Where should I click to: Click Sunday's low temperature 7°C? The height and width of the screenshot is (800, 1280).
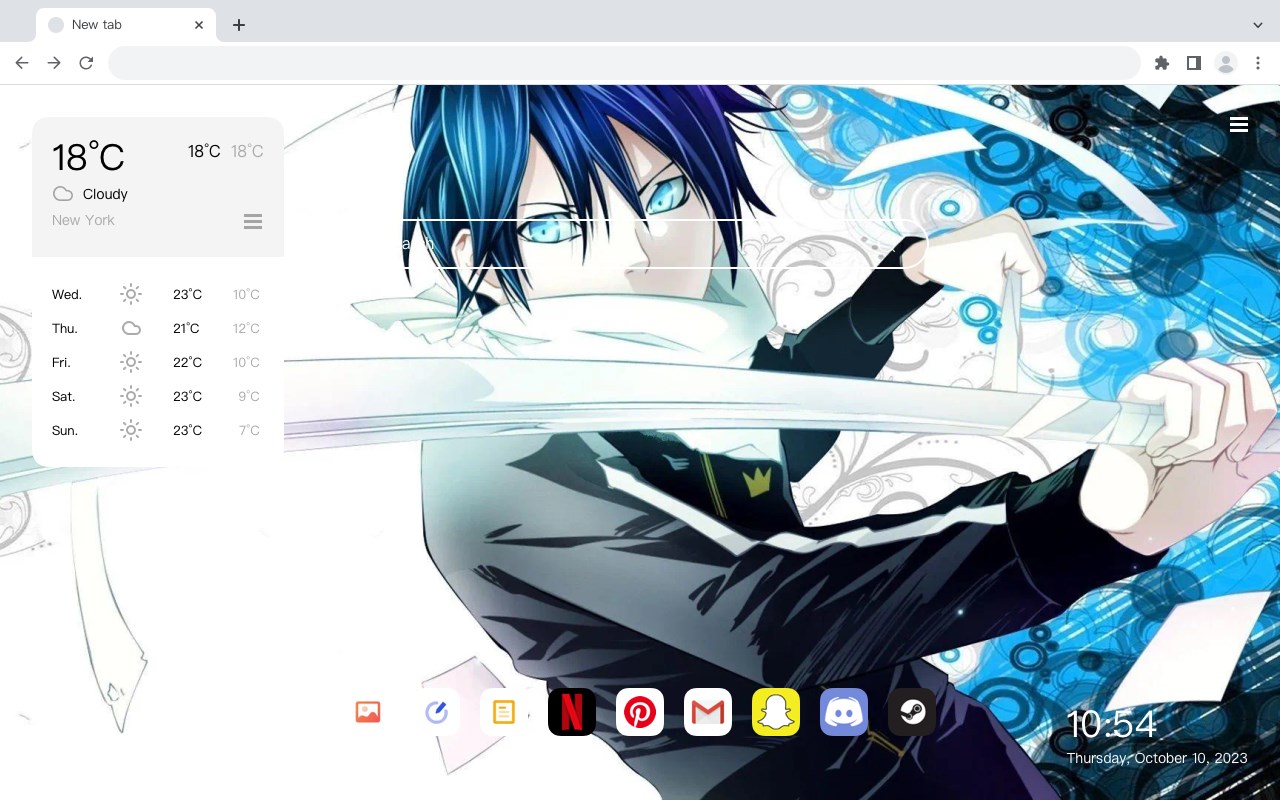pyautogui.click(x=249, y=430)
